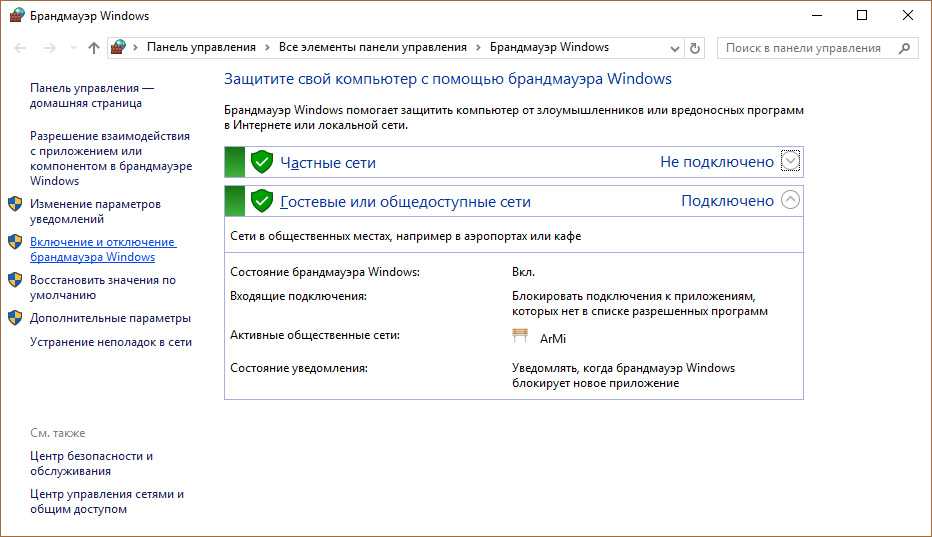
Task: Click shield icon beside notification settings
Action: [x=15, y=204]
